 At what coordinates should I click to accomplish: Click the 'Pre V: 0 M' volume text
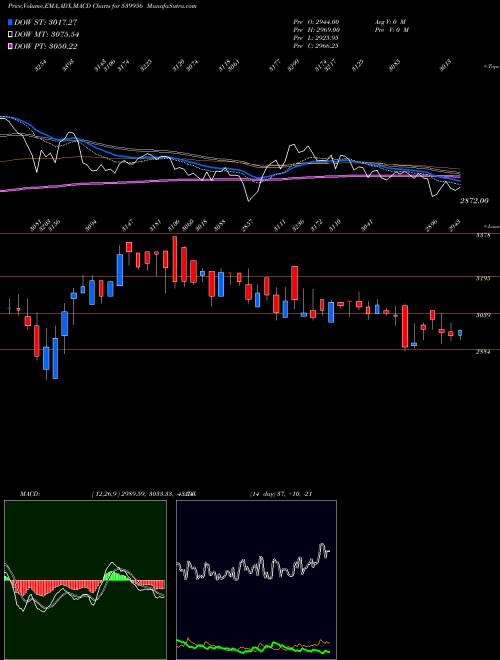pos(392,30)
